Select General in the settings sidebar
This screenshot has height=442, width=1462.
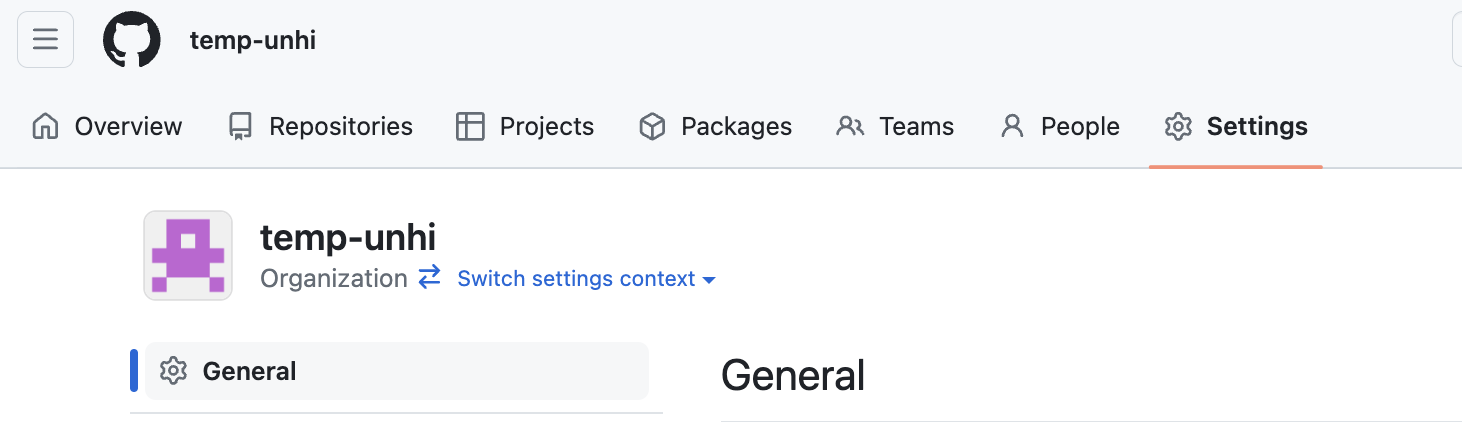(397, 371)
